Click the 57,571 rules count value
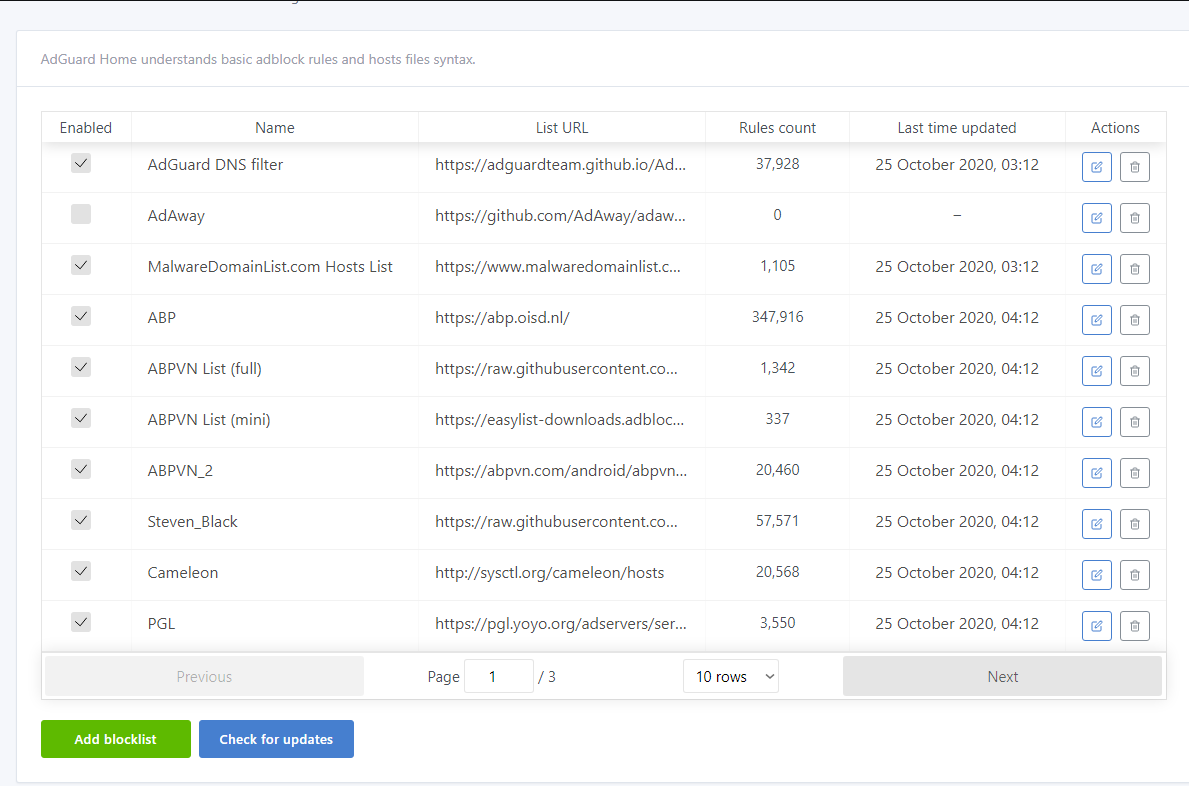Viewport: 1189px width, 786px height. coord(777,521)
